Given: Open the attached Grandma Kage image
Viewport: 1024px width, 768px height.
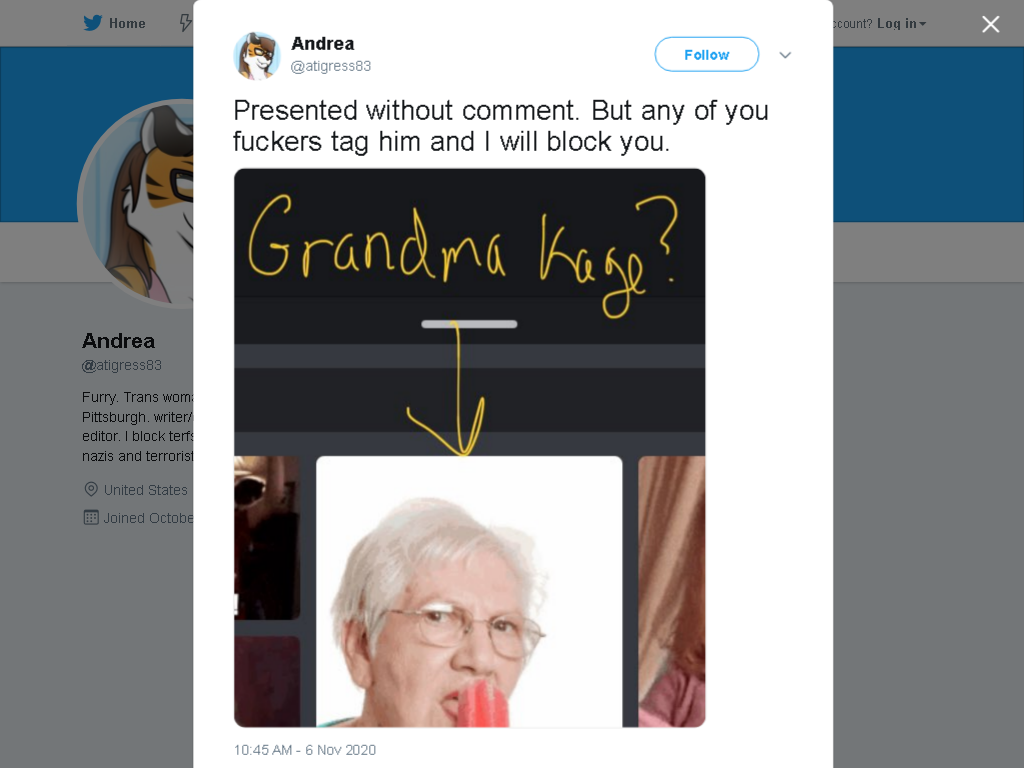Looking at the screenshot, I should pos(470,447).
